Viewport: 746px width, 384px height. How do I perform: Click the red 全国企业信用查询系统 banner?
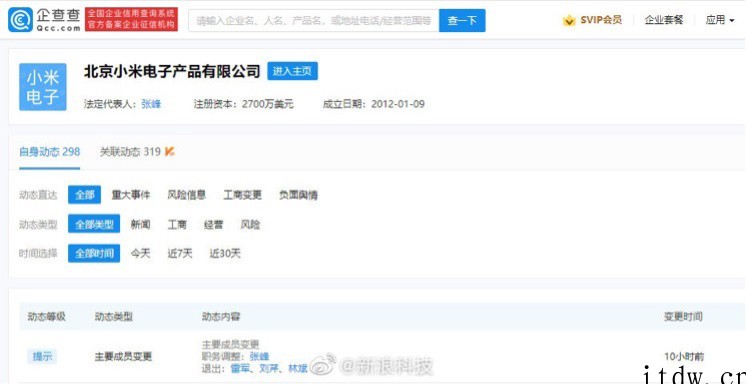click(131, 20)
